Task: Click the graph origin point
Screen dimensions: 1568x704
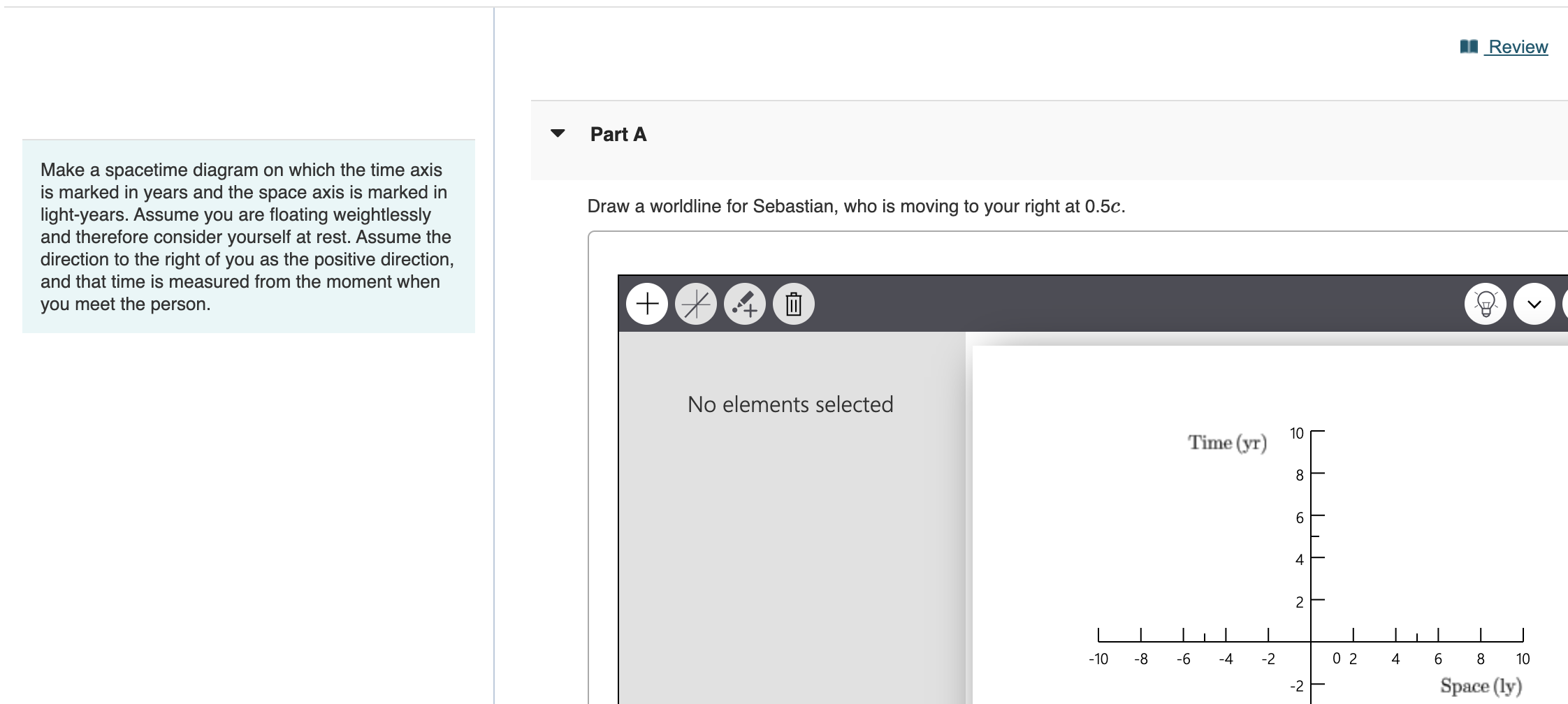Action: point(1311,642)
